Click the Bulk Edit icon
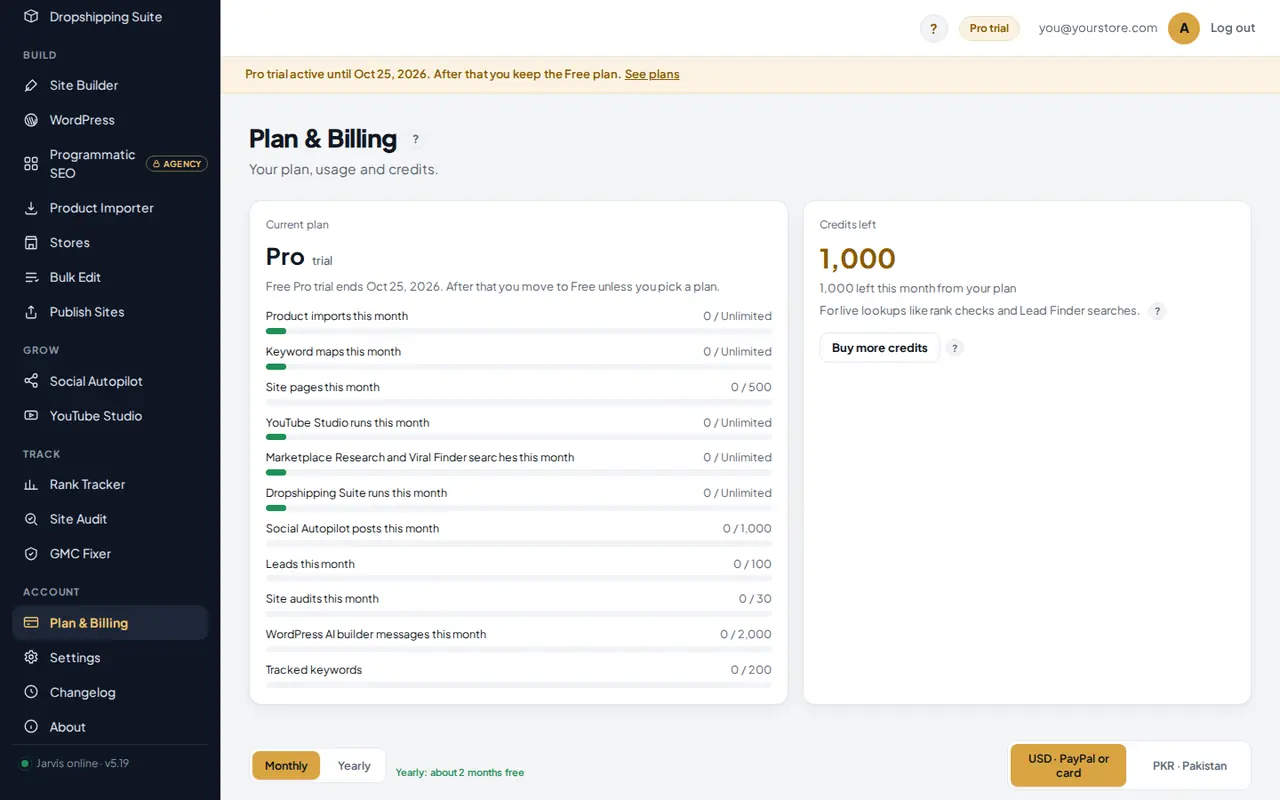The image size is (1280, 800). pyautogui.click(x=31, y=277)
